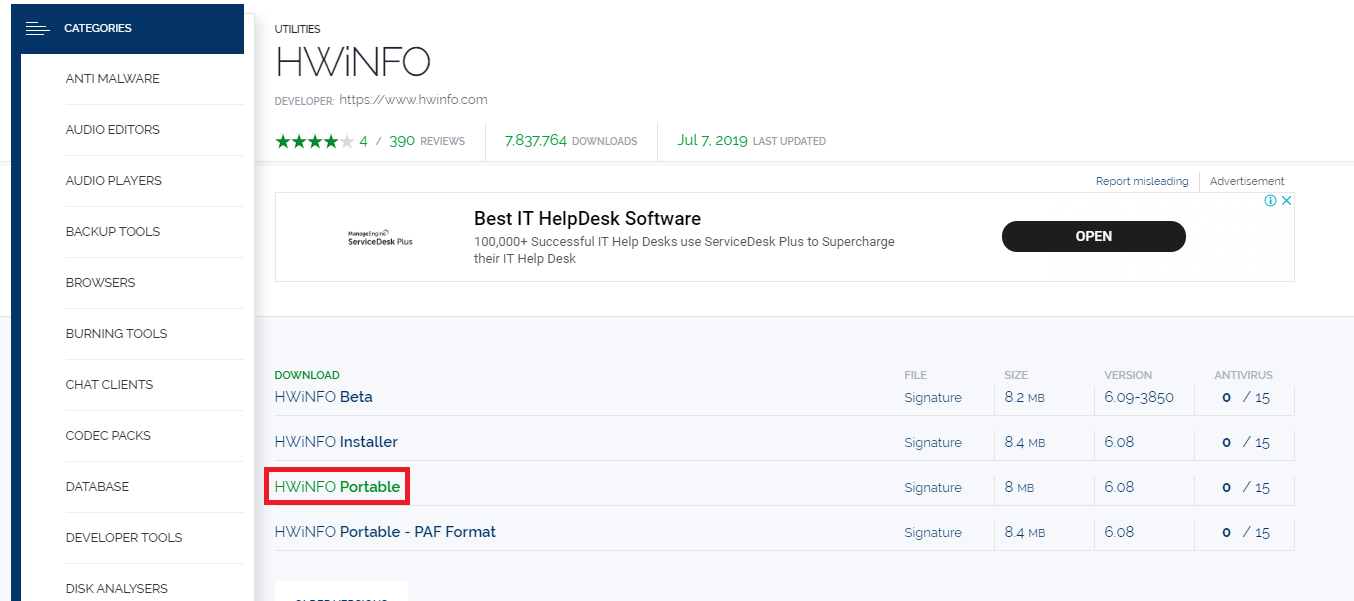
Task: Click the ad description about ServiceDesk Plus
Action: 684,250
